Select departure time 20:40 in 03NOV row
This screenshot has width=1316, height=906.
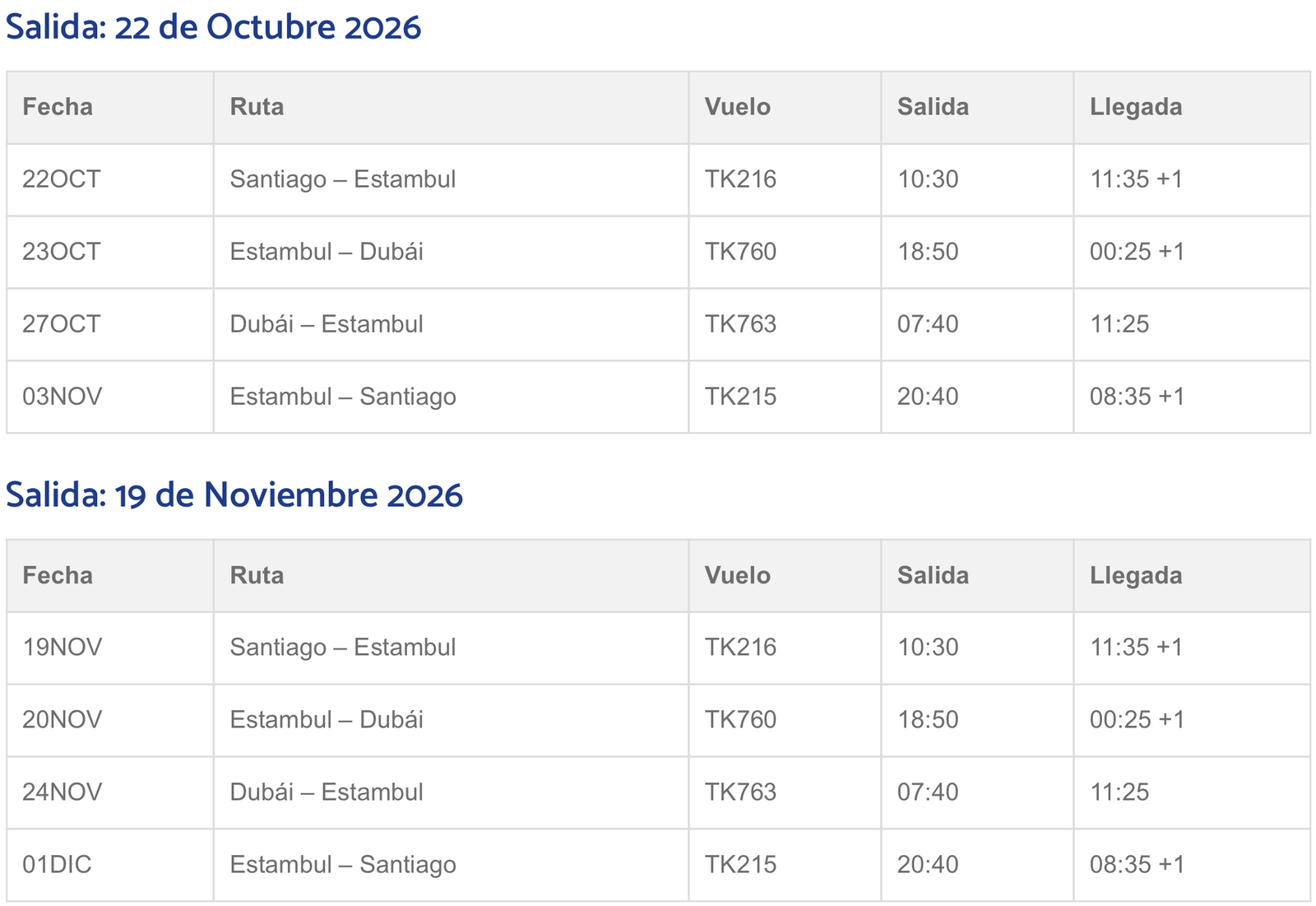[928, 397]
